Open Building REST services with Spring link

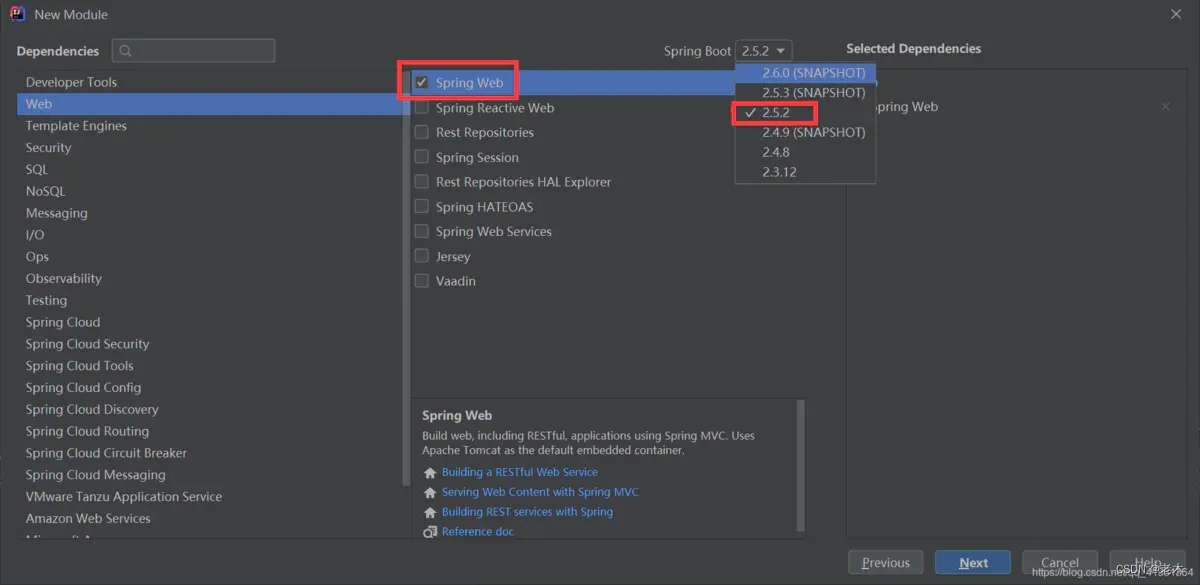coord(527,512)
